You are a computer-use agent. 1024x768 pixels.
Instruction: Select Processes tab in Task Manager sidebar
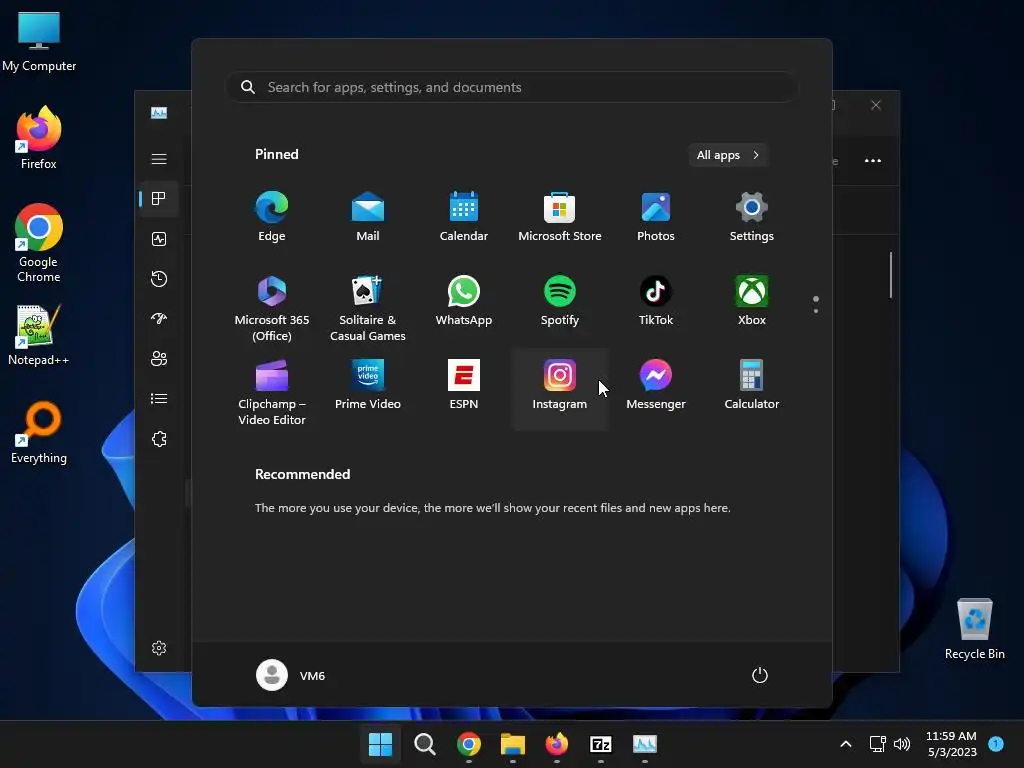(159, 199)
